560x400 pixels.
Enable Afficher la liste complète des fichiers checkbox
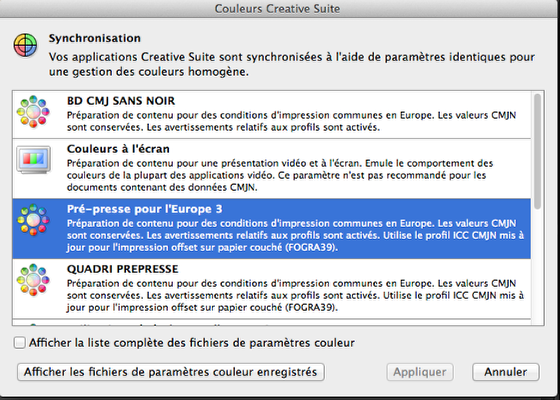[19, 343]
